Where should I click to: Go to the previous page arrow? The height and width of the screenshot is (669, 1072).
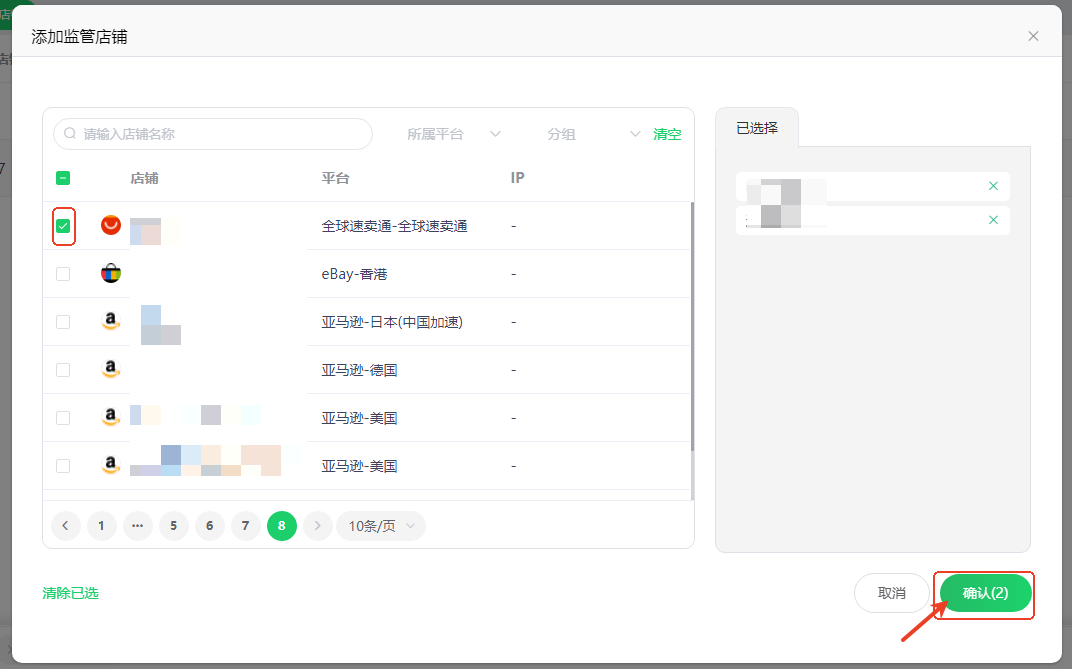point(66,525)
